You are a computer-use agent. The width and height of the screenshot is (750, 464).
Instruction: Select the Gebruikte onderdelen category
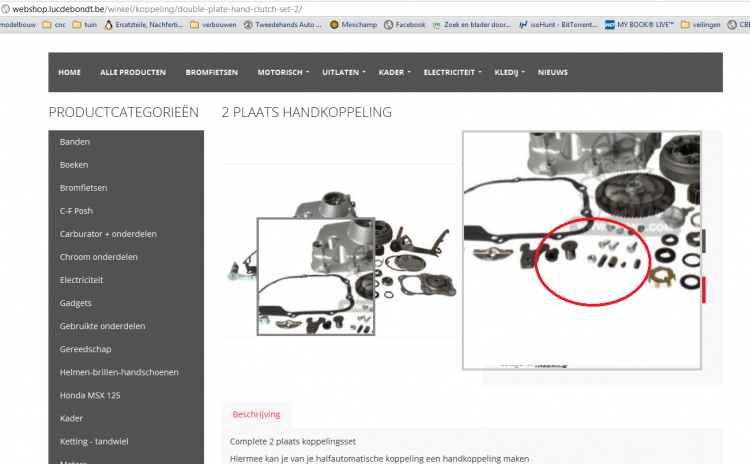tap(102, 326)
